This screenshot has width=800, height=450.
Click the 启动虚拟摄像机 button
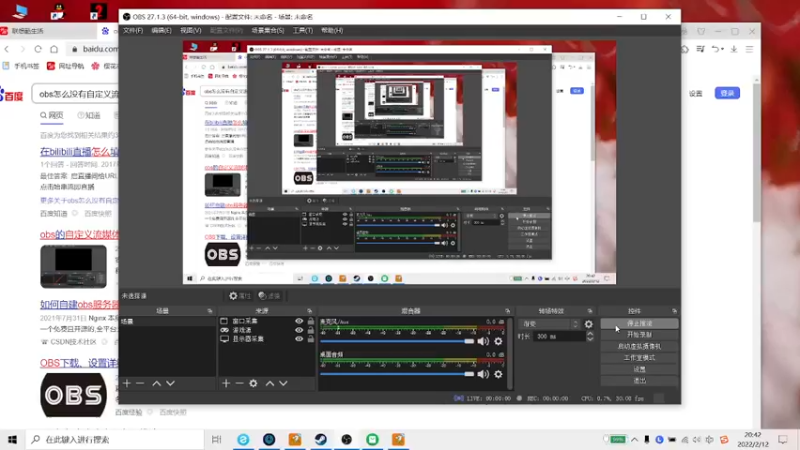pyautogui.click(x=639, y=346)
